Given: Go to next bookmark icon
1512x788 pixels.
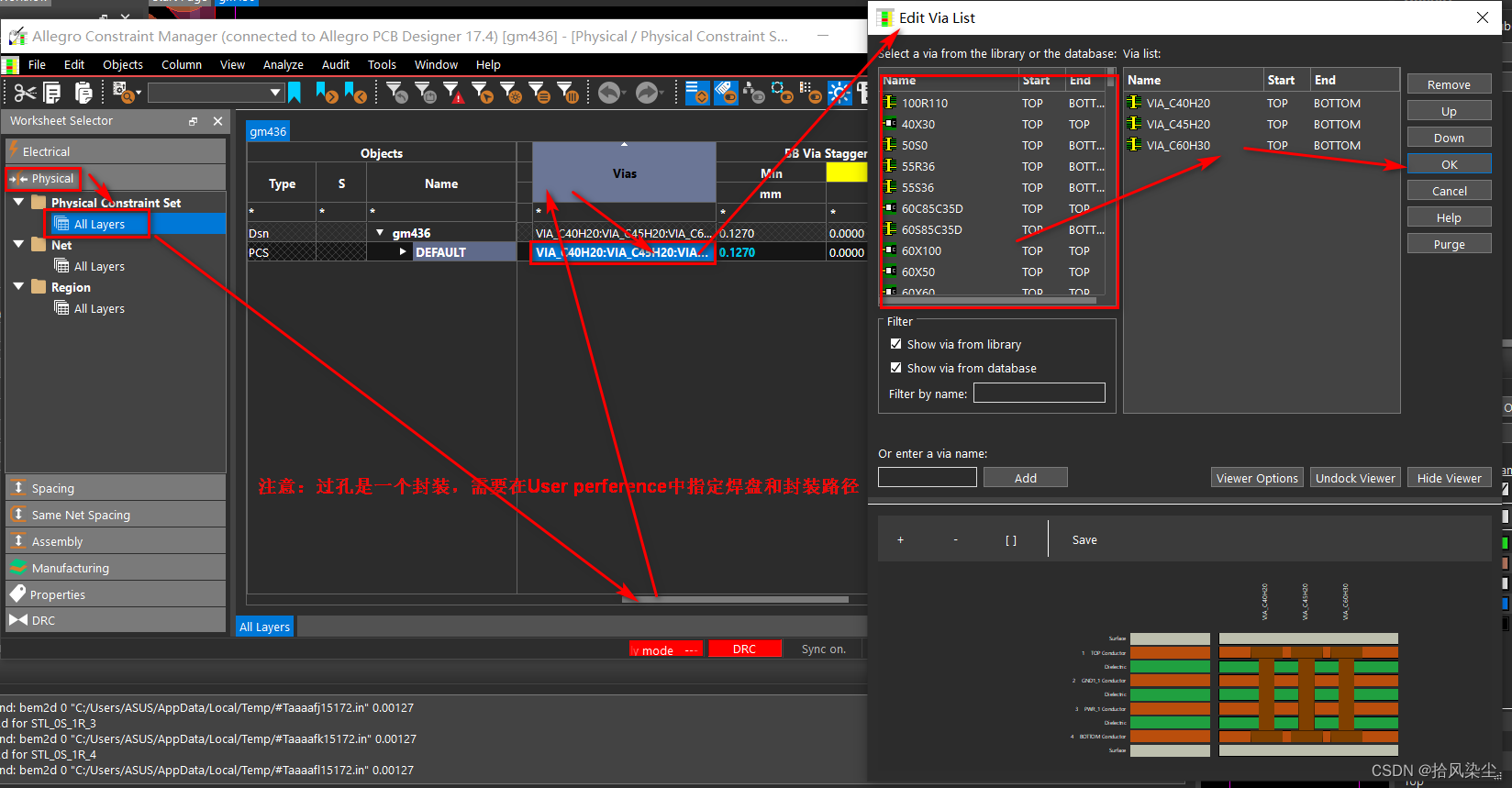Looking at the screenshot, I should tap(327, 93).
